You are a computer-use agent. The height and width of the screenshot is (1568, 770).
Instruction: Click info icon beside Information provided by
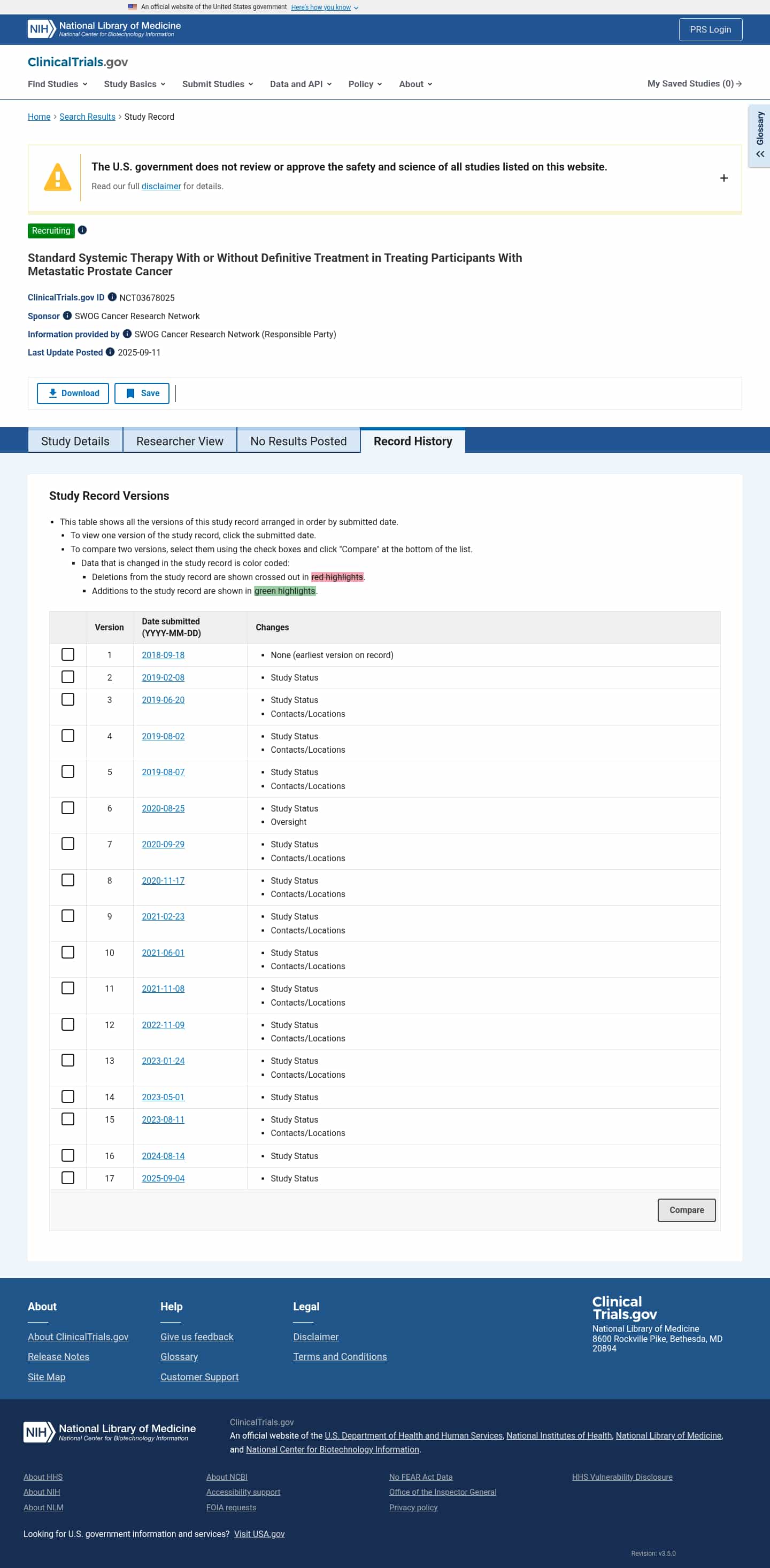click(127, 334)
